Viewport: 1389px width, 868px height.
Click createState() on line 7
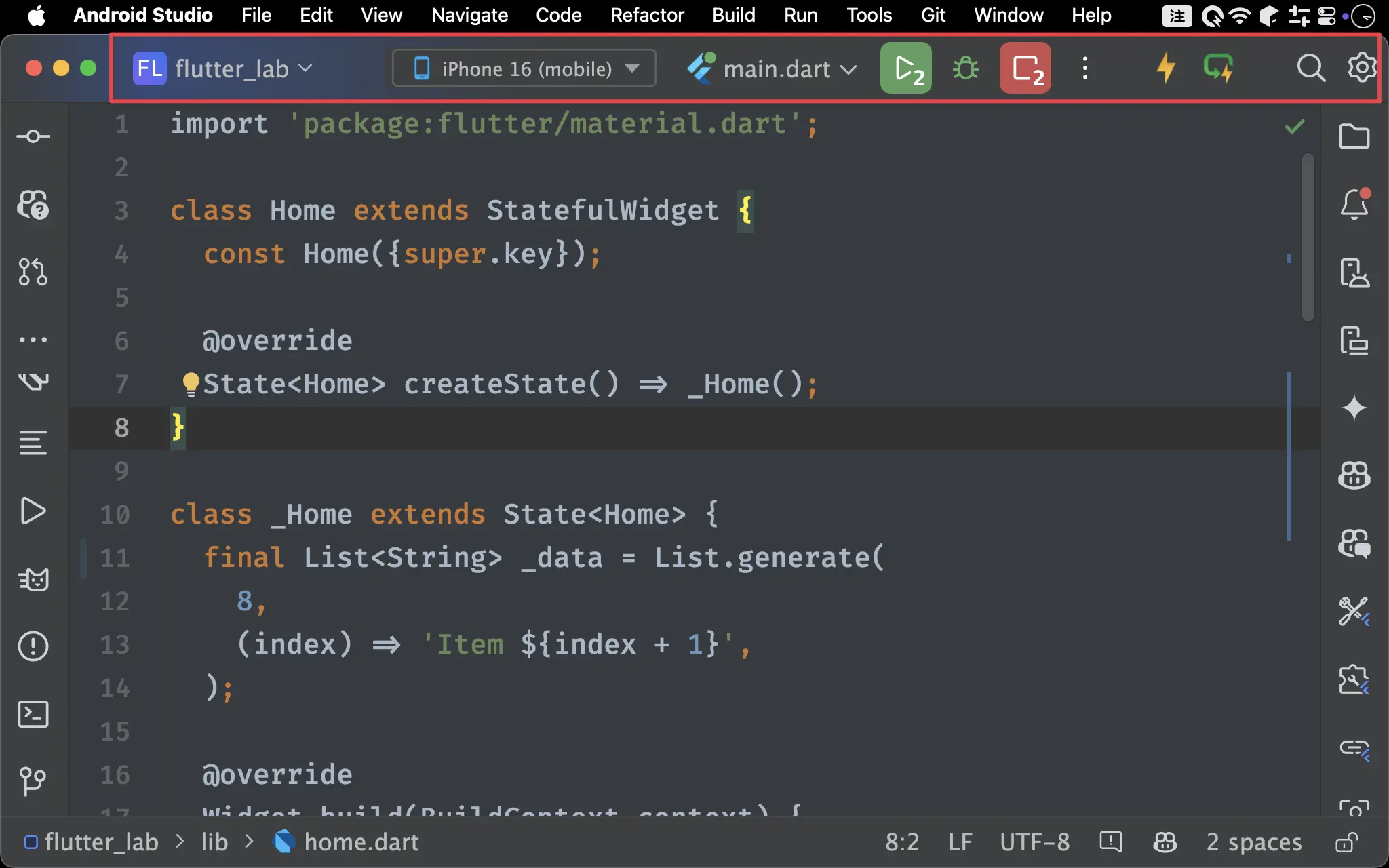coord(511,384)
